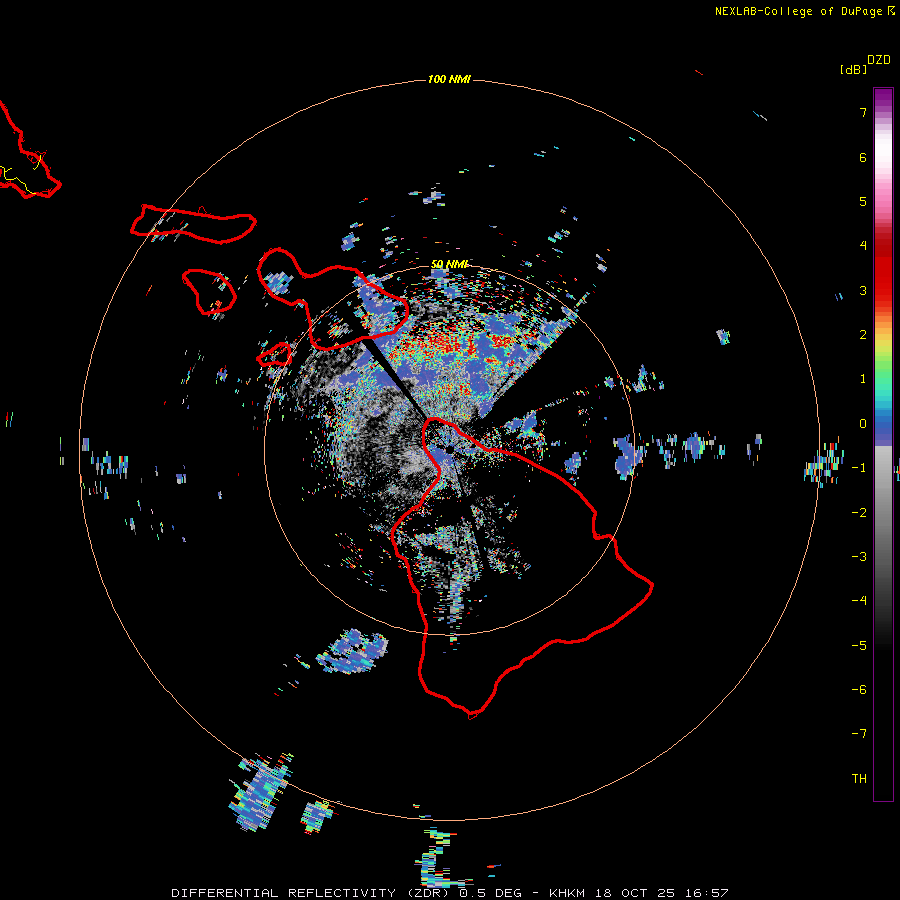Click the 50 NMI range ring label
Screen dimensions: 900x900
click(449, 264)
